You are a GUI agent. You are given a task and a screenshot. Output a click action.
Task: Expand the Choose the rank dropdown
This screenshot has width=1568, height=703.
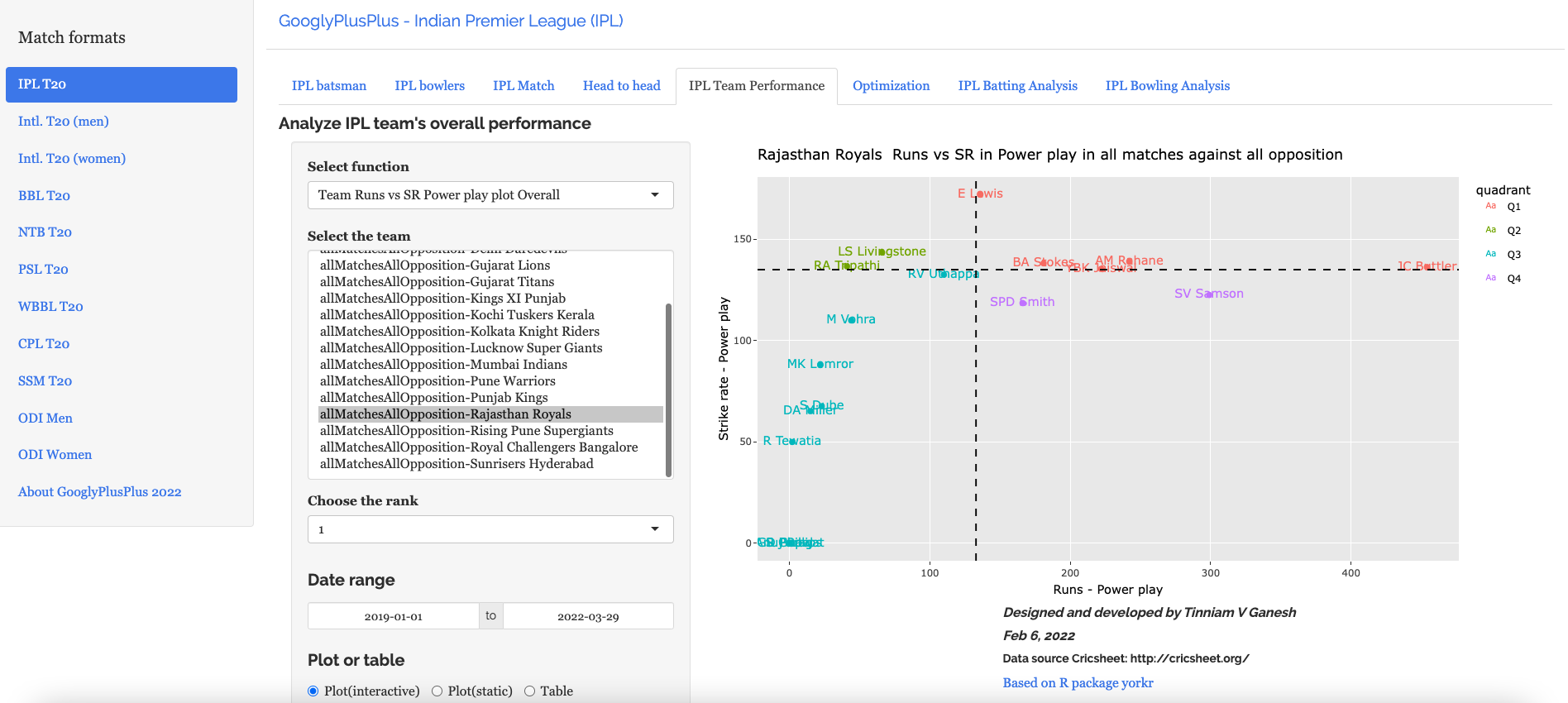(490, 529)
